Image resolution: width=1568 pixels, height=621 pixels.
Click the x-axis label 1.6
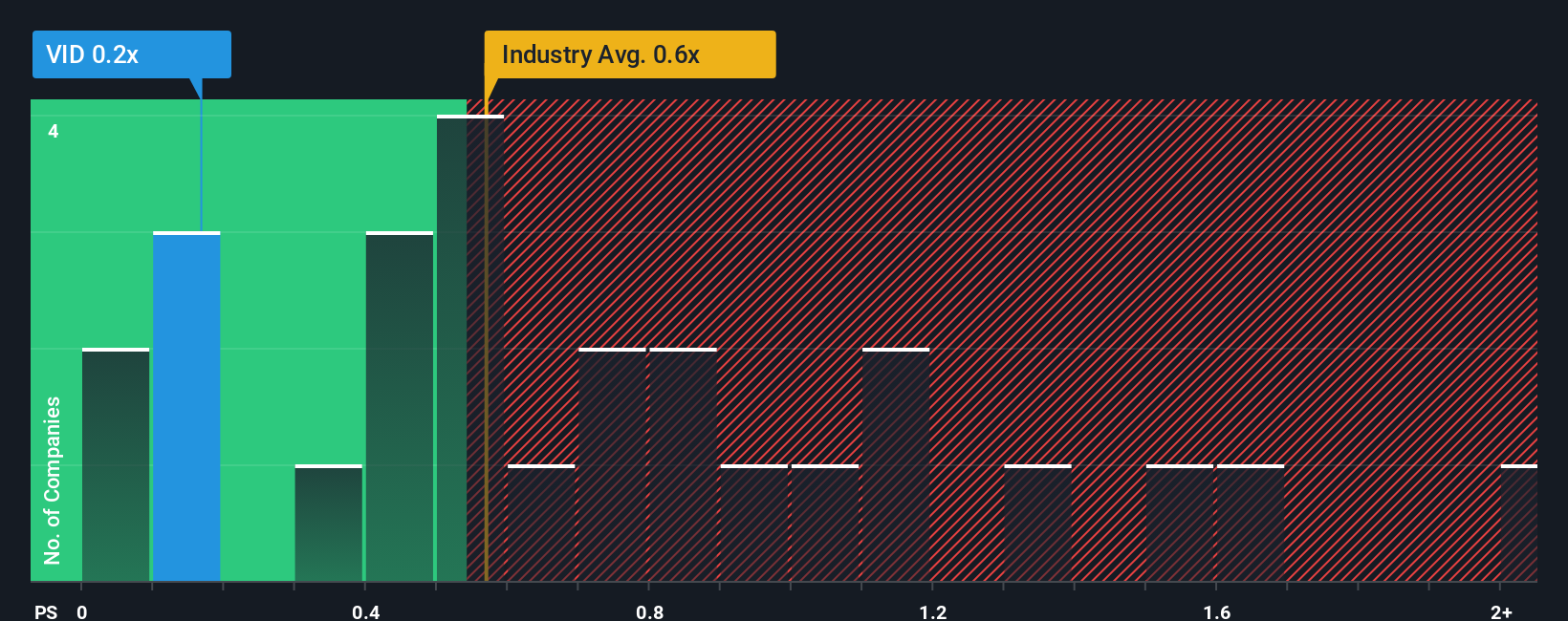point(1217,611)
